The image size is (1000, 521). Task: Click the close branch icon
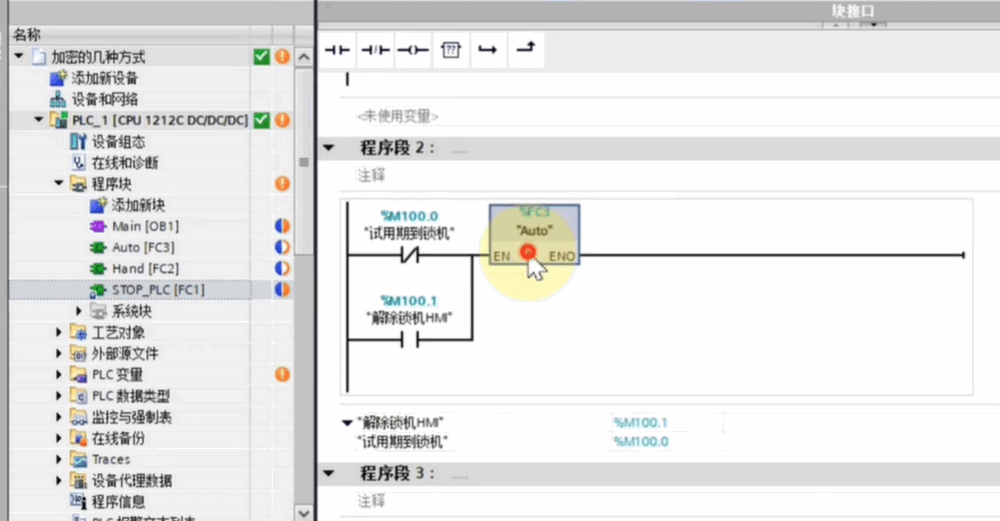(523, 51)
